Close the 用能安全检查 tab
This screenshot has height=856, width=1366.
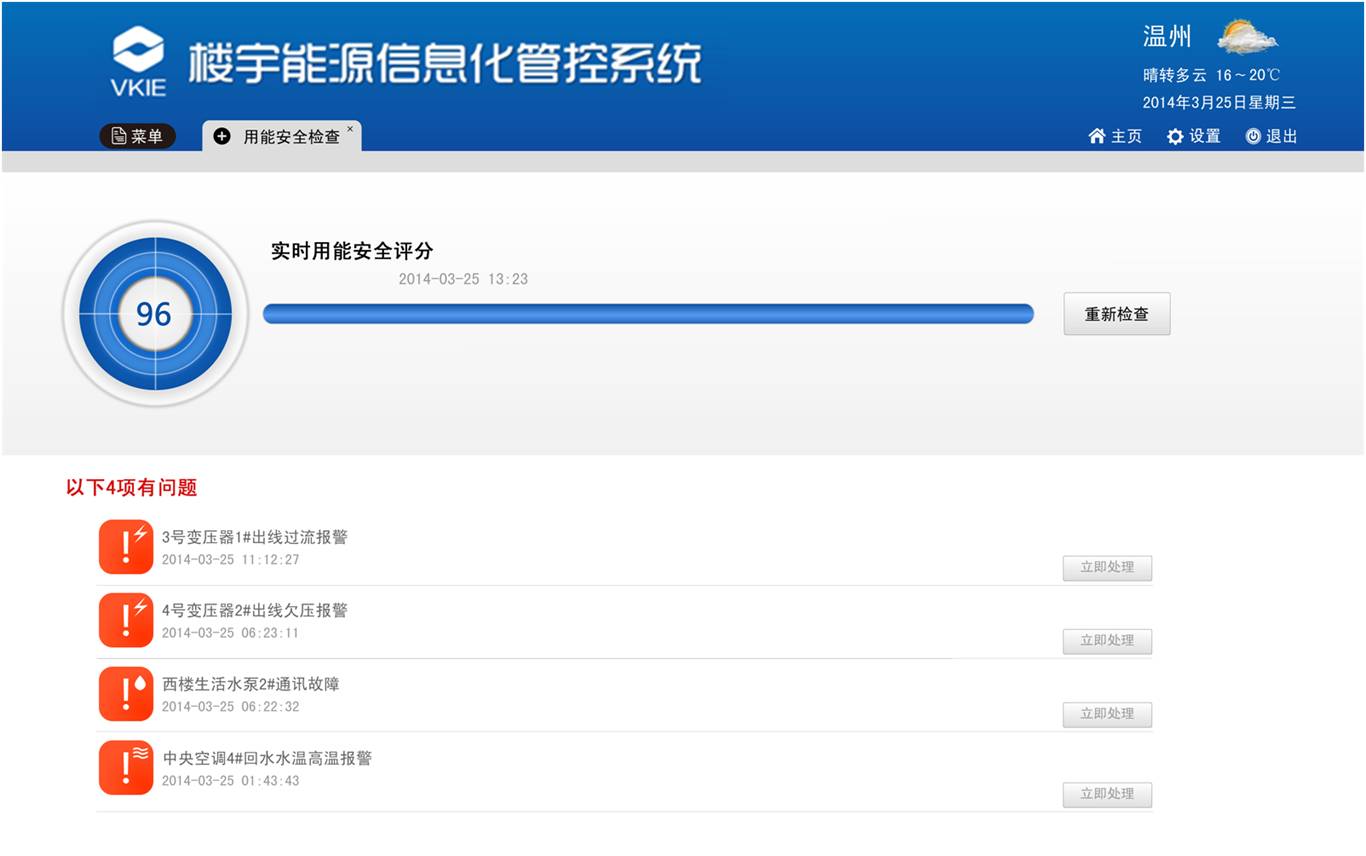pyautogui.click(x=350, y=129)
